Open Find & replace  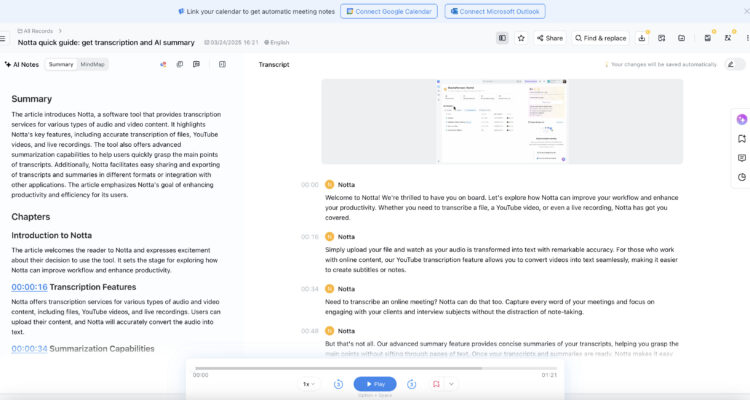pyautogui.click(x=600, y=38)
